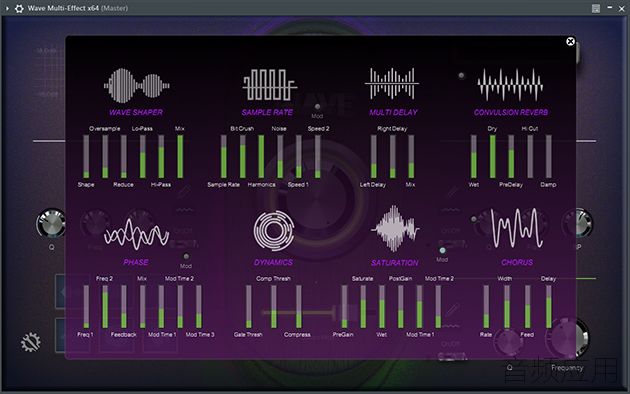The image size is (630, 394).
Task: Adjust the Chorus Rate slider
Action: [x=486, y=306]
